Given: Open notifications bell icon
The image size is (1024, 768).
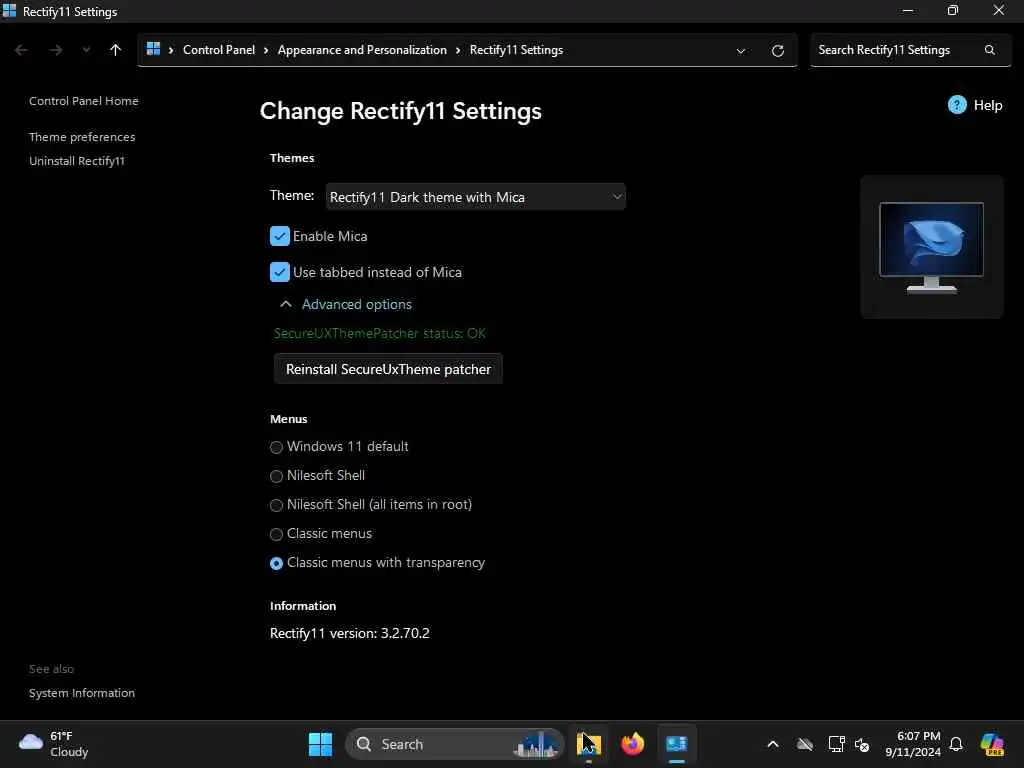Looking at the screenshot, I should pyautogui.click(x=956, y=744).
